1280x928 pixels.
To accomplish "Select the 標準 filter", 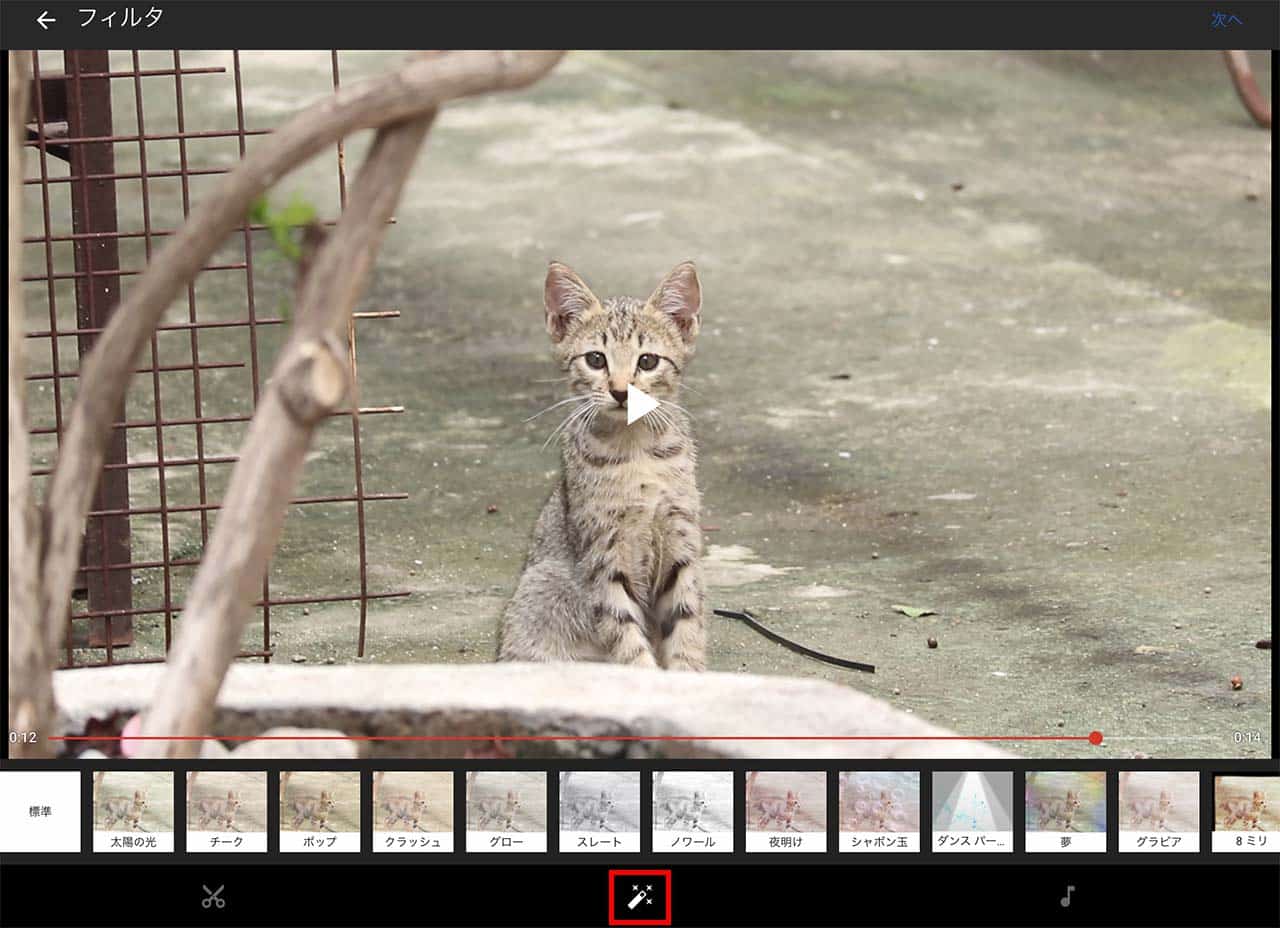I will pos(40,811).
